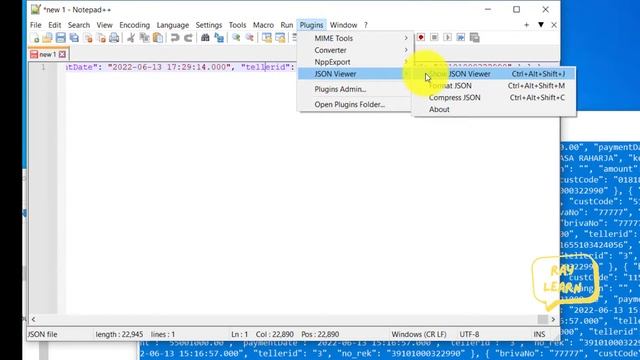The height and width of the screenshot is (360, 640).
Task: Click the Redo arrow icon
Action: point(188,38)
